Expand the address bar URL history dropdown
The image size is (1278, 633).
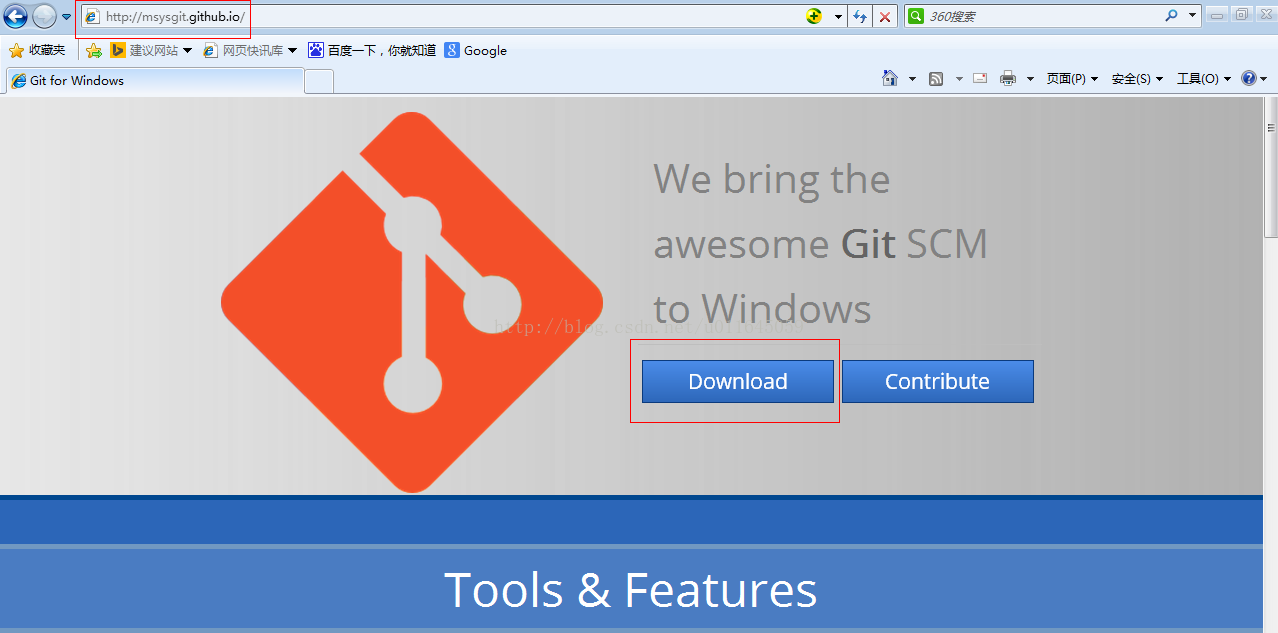838,17
